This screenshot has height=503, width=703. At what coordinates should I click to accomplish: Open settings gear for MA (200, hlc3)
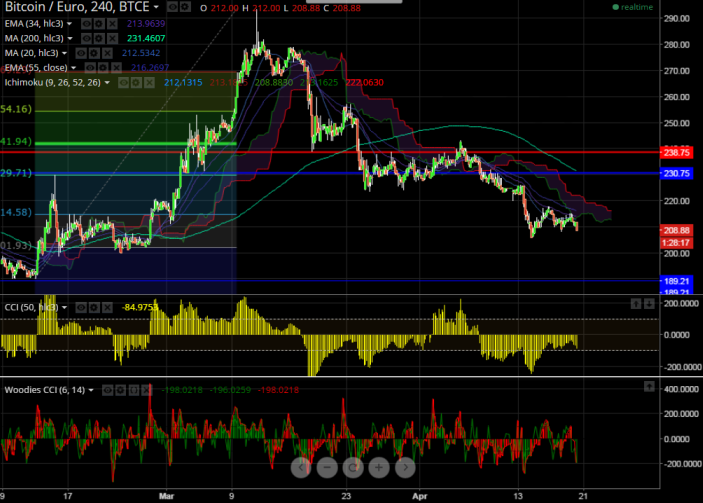99,38
